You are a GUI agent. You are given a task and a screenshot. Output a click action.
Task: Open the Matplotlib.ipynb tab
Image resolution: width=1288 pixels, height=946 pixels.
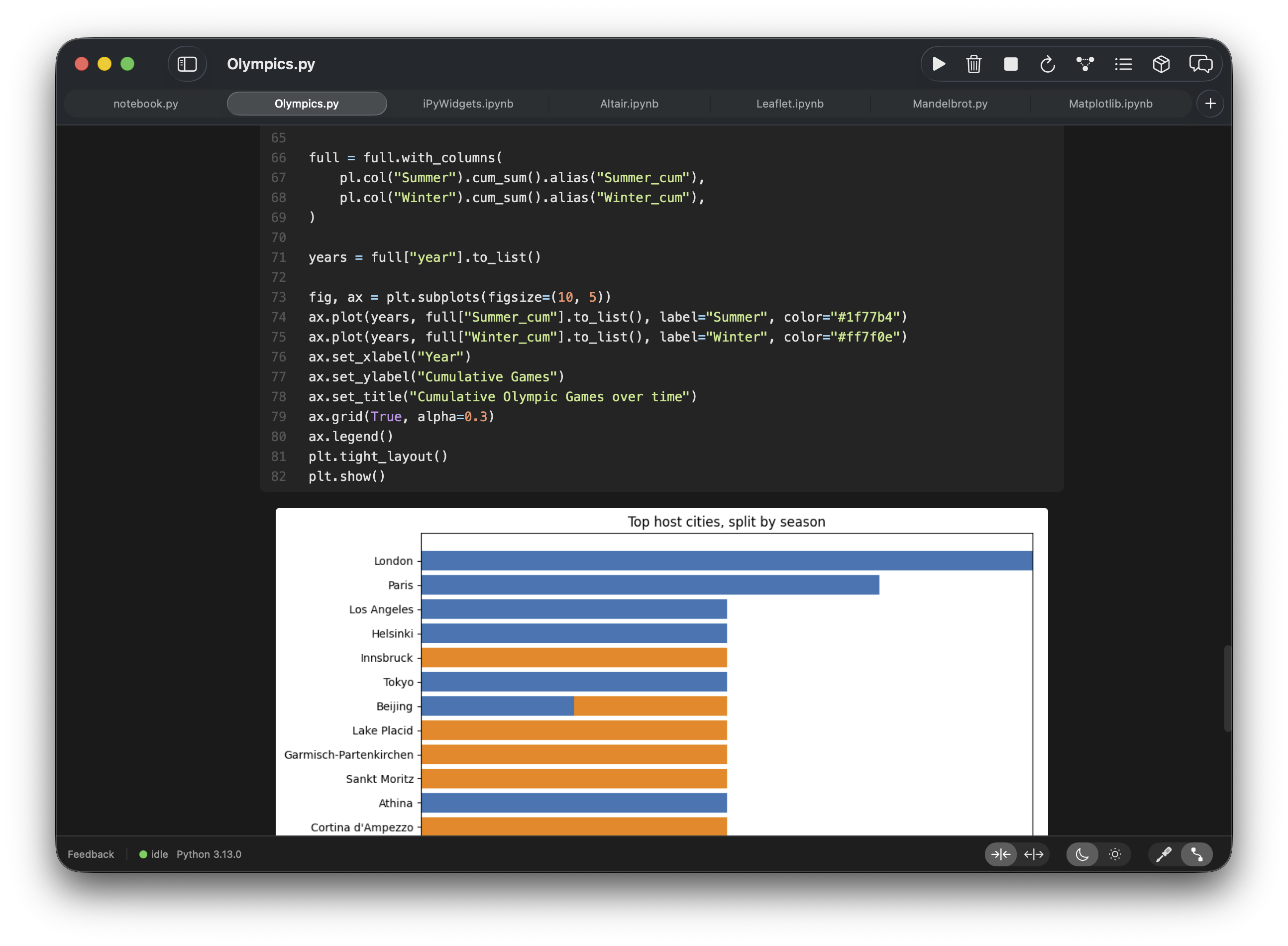[x=1110, y=104]
